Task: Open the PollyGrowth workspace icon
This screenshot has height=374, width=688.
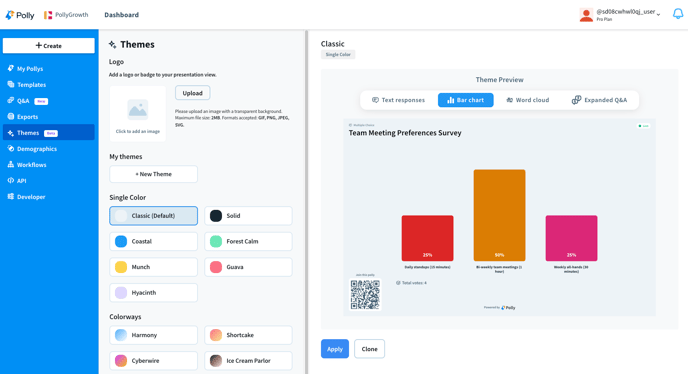Action: click(x=48, y=15)
